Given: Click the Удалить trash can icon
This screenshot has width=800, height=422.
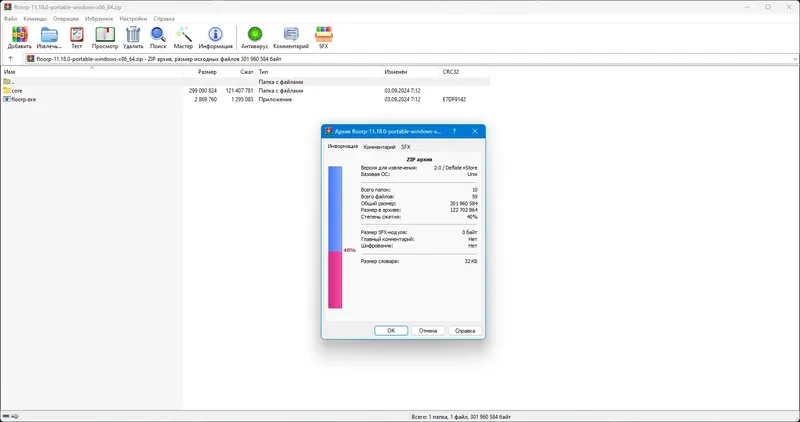Looking at the screenshot, I should click(133, 35).
